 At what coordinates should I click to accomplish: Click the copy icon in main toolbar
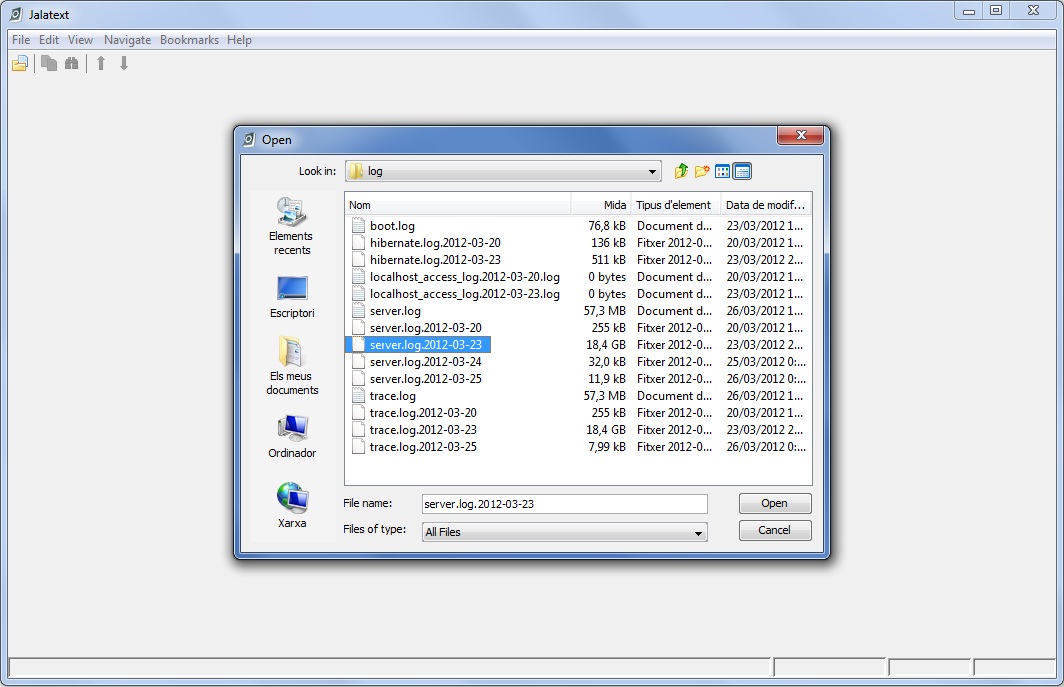[x=49, y=64]
